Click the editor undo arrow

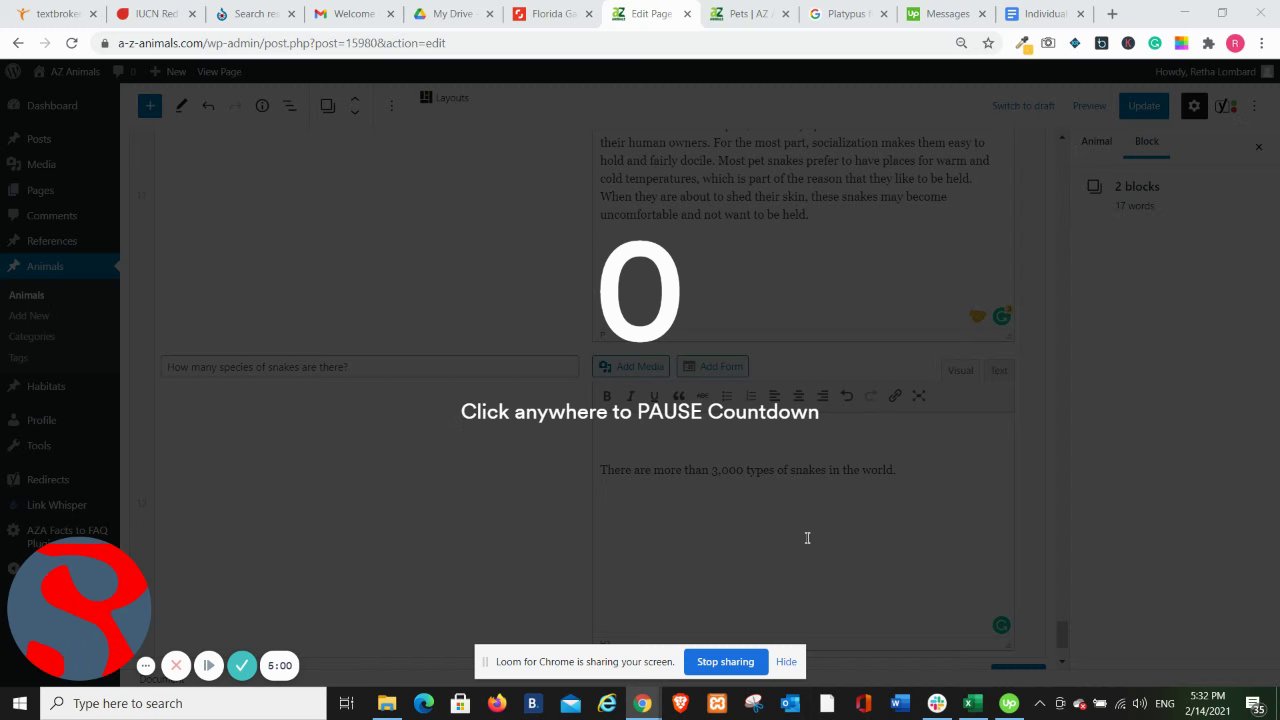click(x=208, y=106)
